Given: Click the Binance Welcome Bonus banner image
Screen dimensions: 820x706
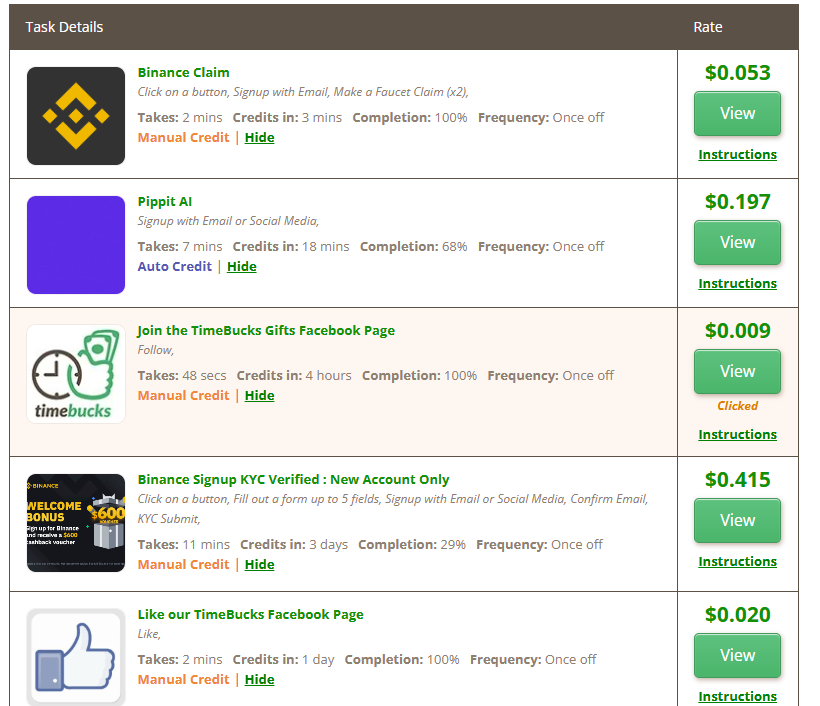Looking at the screenshot, I should coord(76,523).
